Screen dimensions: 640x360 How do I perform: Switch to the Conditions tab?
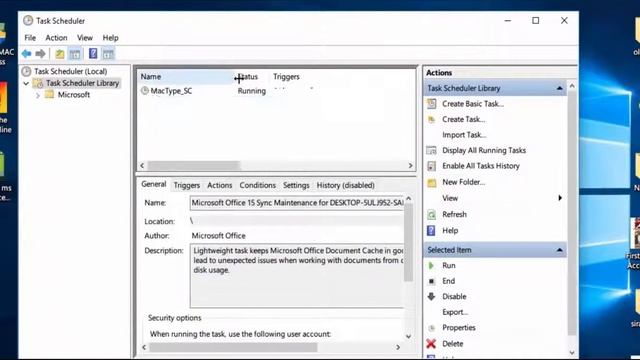point(258,185)
